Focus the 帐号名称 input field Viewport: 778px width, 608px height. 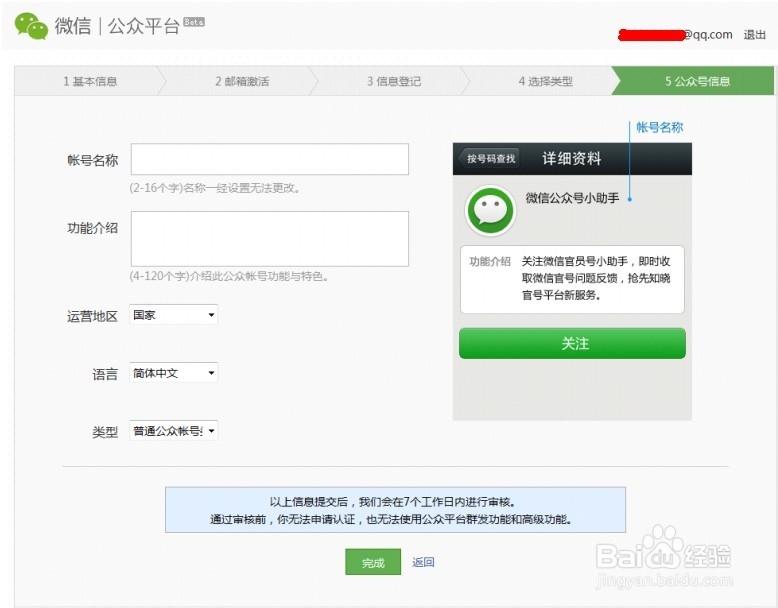coord(269,159)
